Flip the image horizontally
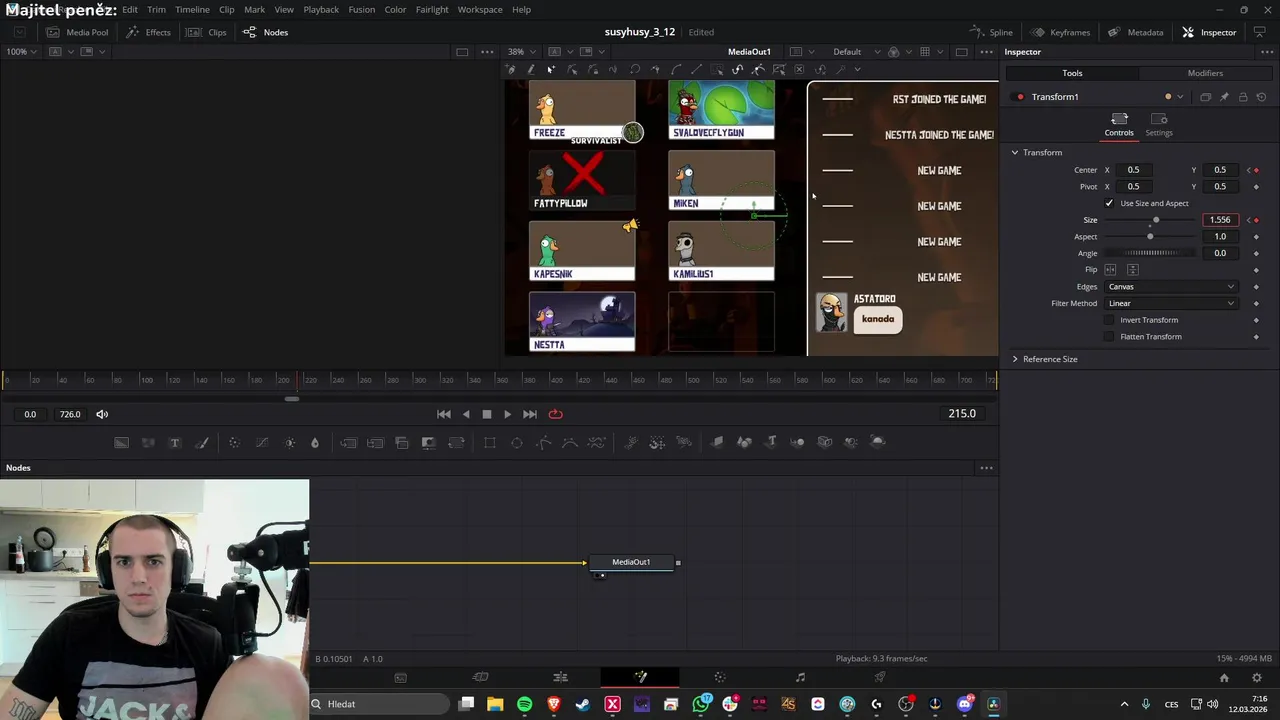 (x=1110, y=270)
